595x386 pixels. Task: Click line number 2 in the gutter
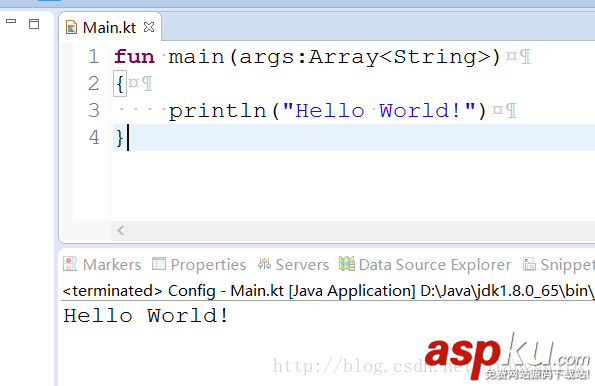tap(94, 84)
